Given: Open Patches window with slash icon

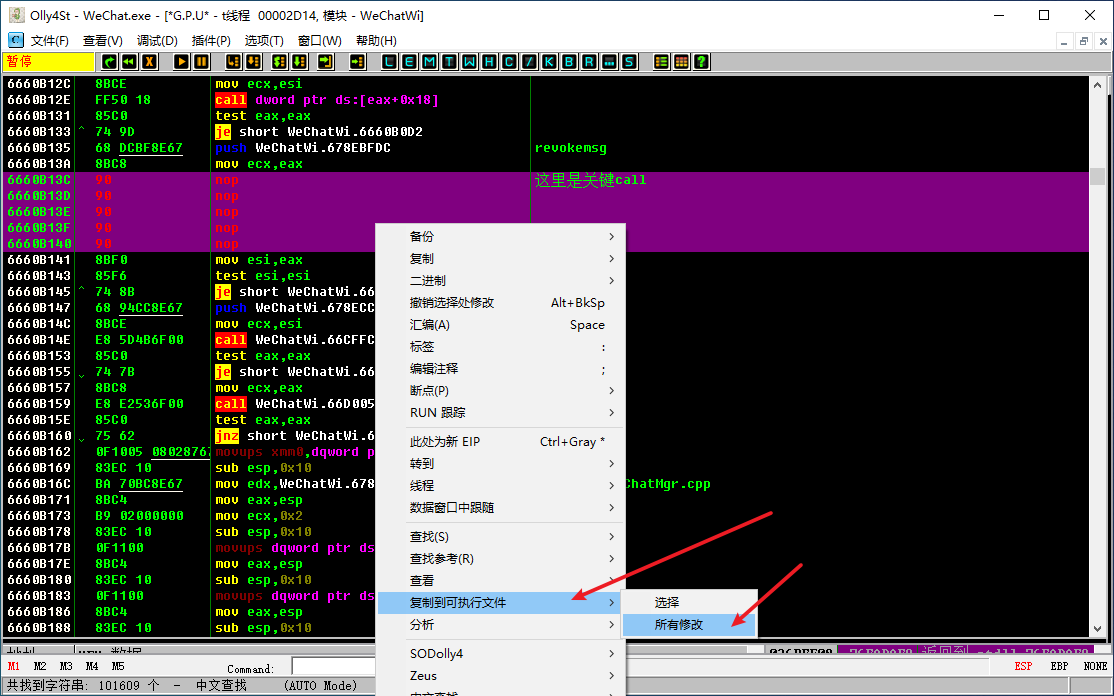Looking at the screenshot, I should 529,62.
